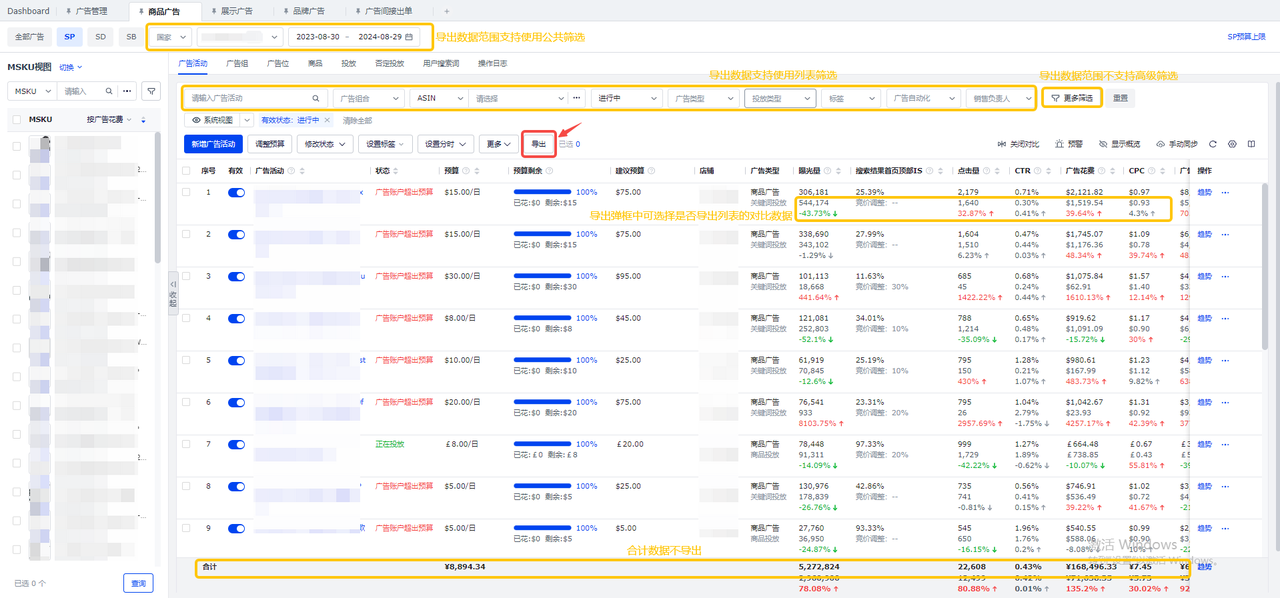Open the 广告组合 dropdown

pos(368,98)
